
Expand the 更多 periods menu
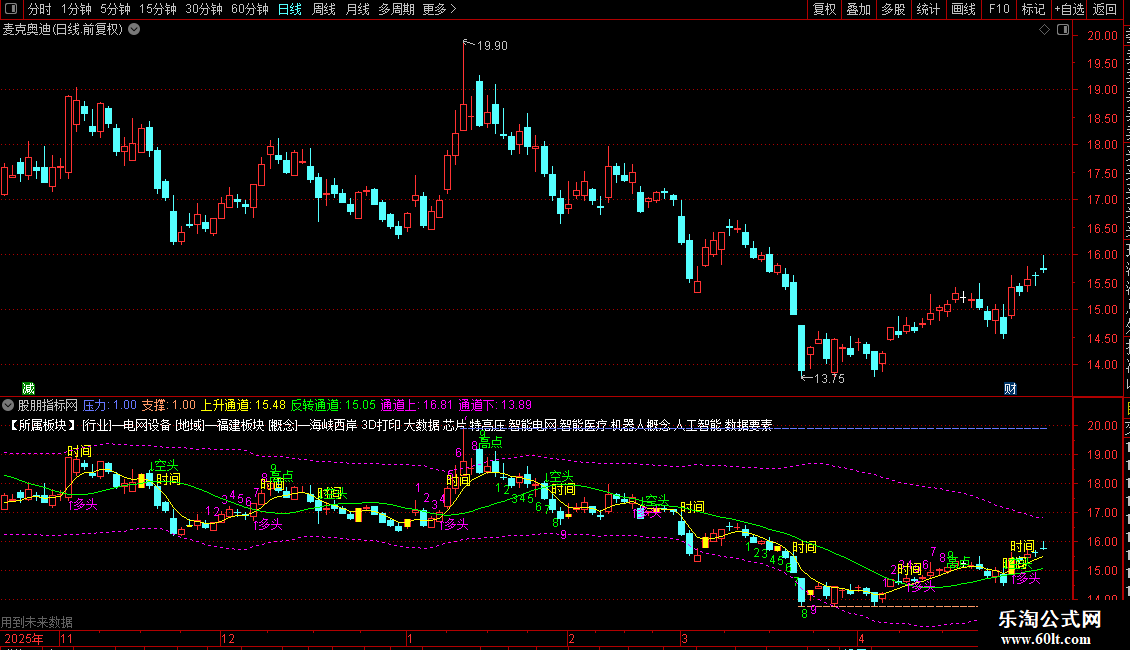440,9
